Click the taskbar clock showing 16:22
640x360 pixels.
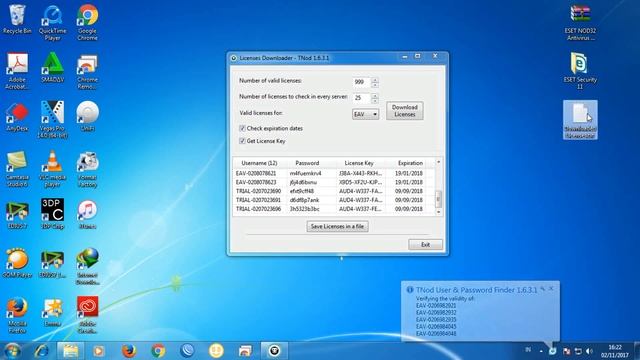click(614, 351)
